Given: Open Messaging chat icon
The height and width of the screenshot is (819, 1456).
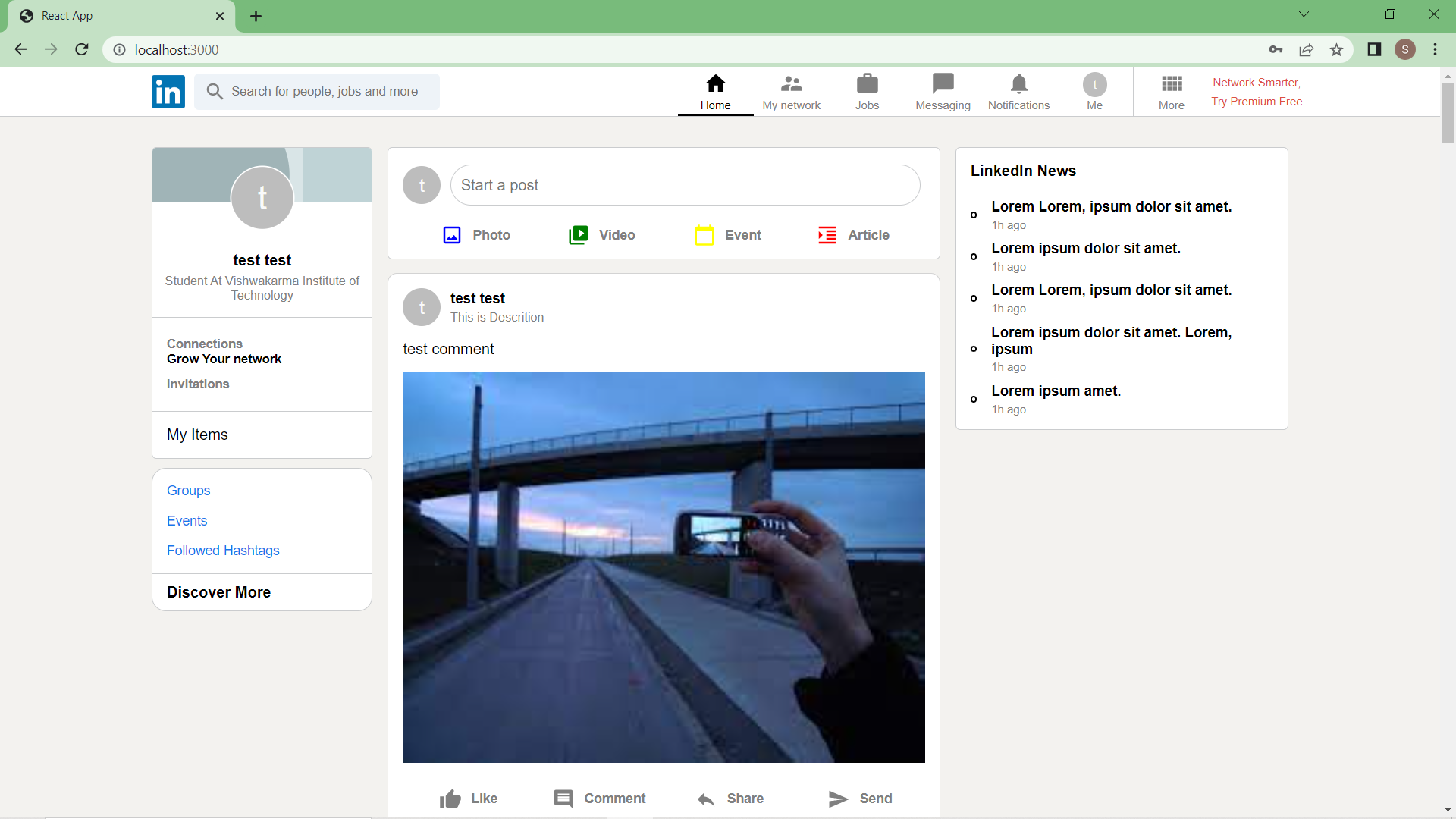Looking at the screenshot, I should (943, 83).
